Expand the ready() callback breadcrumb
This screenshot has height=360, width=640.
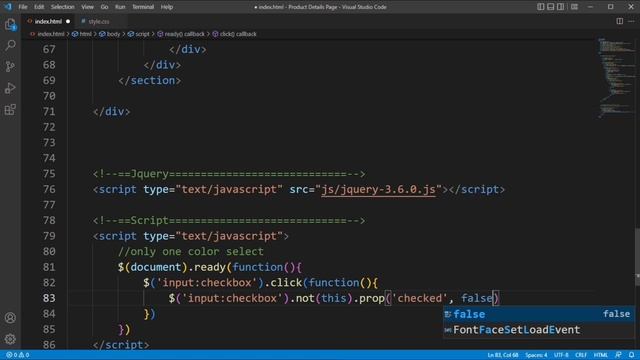[x=184, y=34]
